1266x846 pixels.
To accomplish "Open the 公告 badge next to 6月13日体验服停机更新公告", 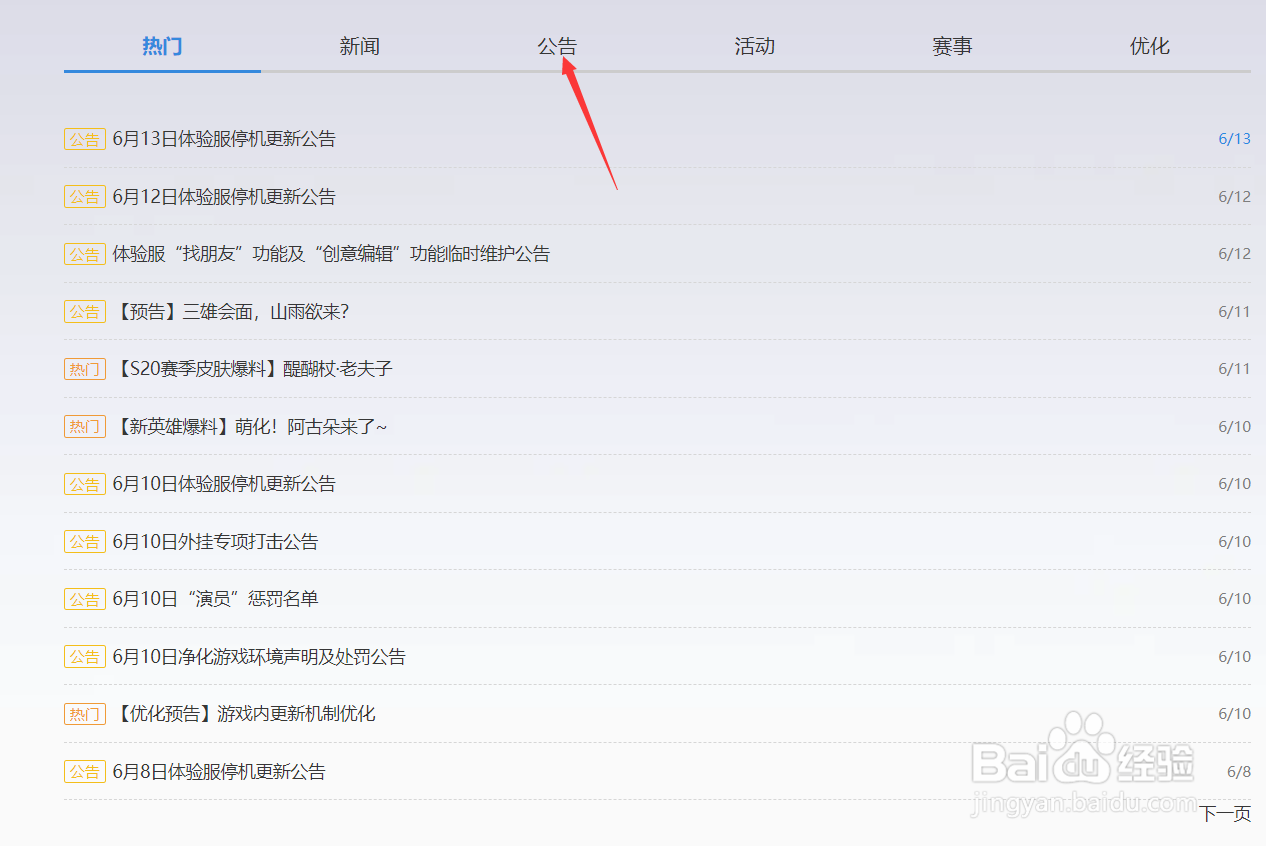I will pos(85,139).
